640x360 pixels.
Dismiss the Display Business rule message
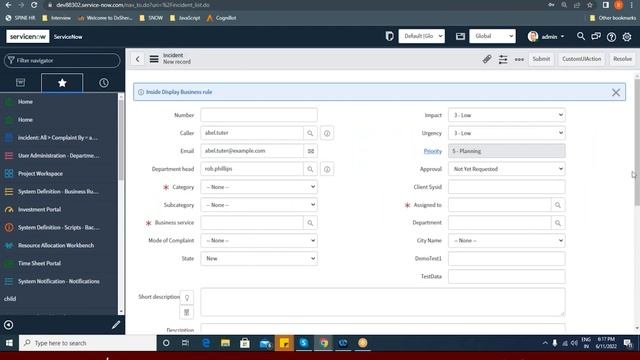click(616, 93)
